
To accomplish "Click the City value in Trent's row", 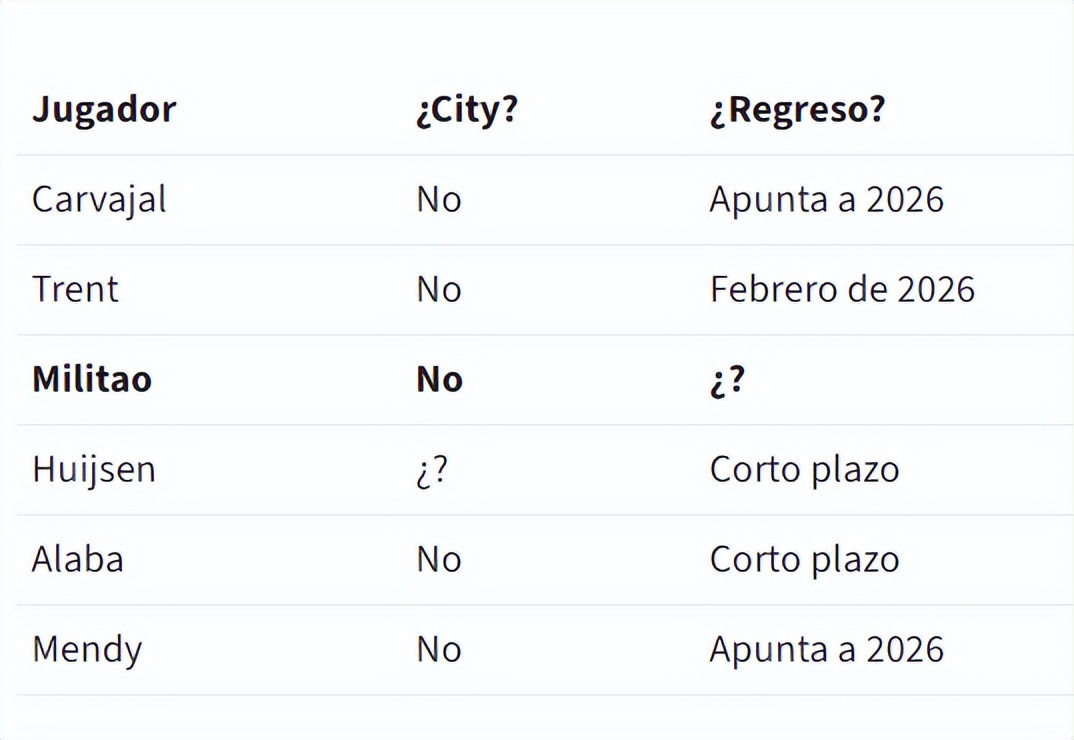I will point(439,289).
